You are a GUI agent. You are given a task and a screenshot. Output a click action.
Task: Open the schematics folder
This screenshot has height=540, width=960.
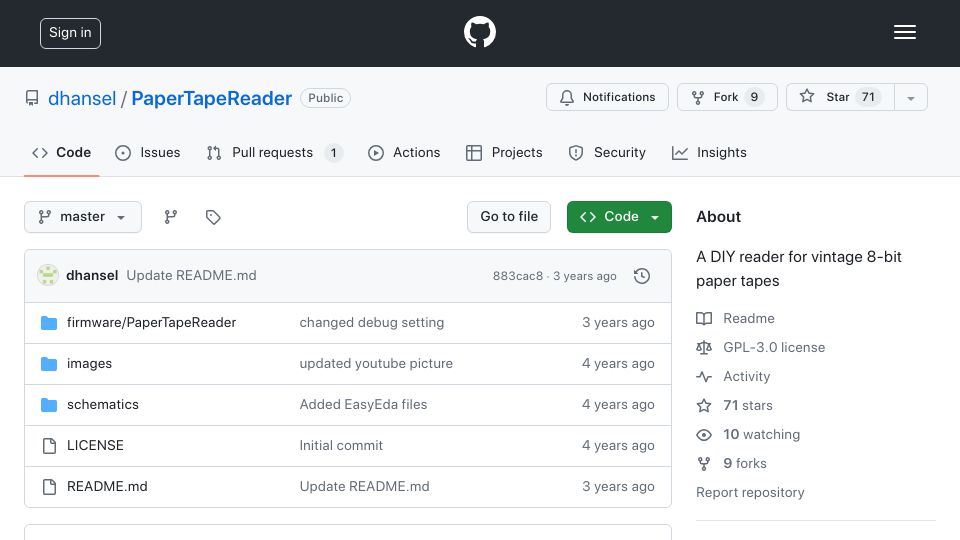coord(103,405)
